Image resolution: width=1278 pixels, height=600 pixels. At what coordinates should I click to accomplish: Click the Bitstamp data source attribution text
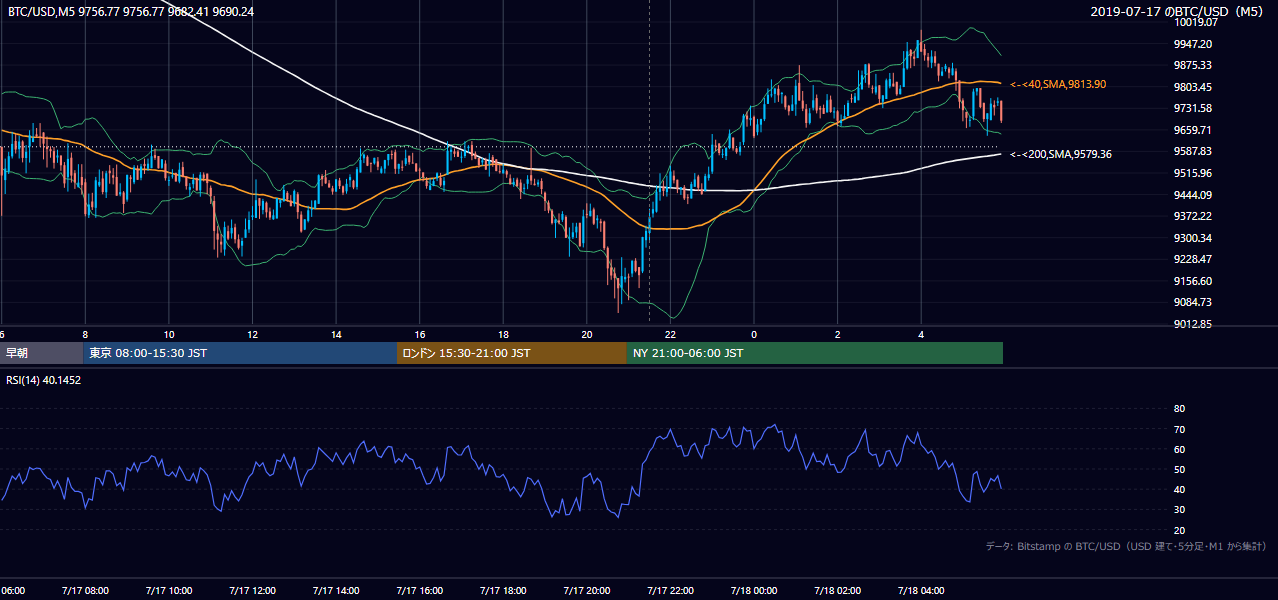1126,546
